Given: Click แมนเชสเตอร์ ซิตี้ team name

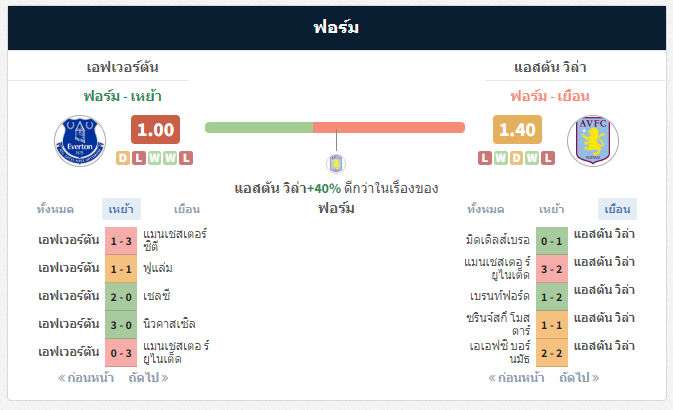Looking at the screenshot, I should pos(175,240).
